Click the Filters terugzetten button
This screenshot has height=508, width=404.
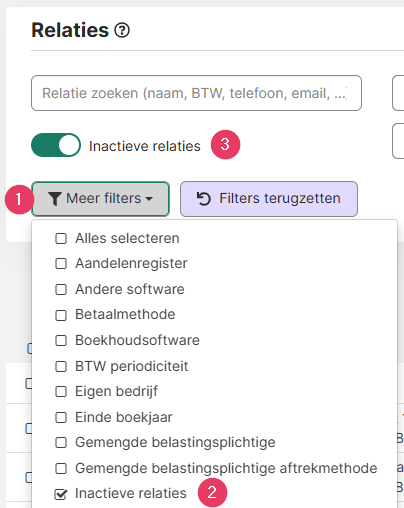269,199
